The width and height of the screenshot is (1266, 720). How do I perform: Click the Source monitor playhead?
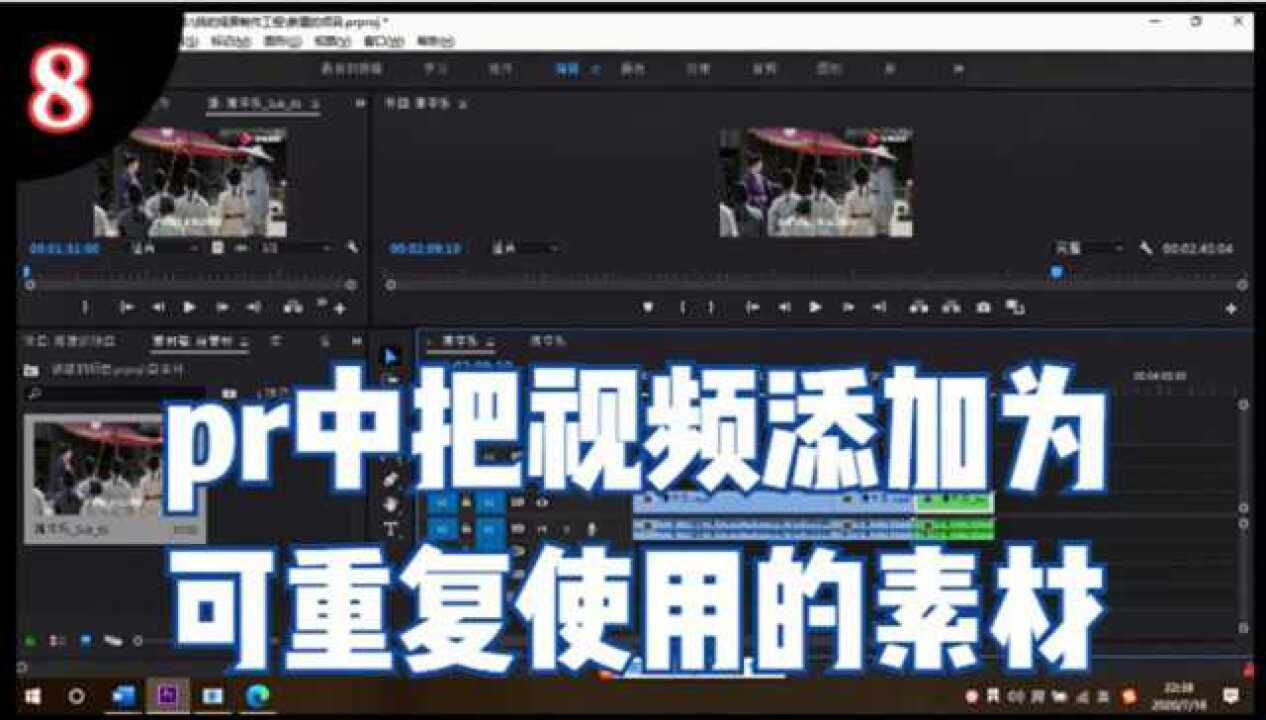pos(27,271)
